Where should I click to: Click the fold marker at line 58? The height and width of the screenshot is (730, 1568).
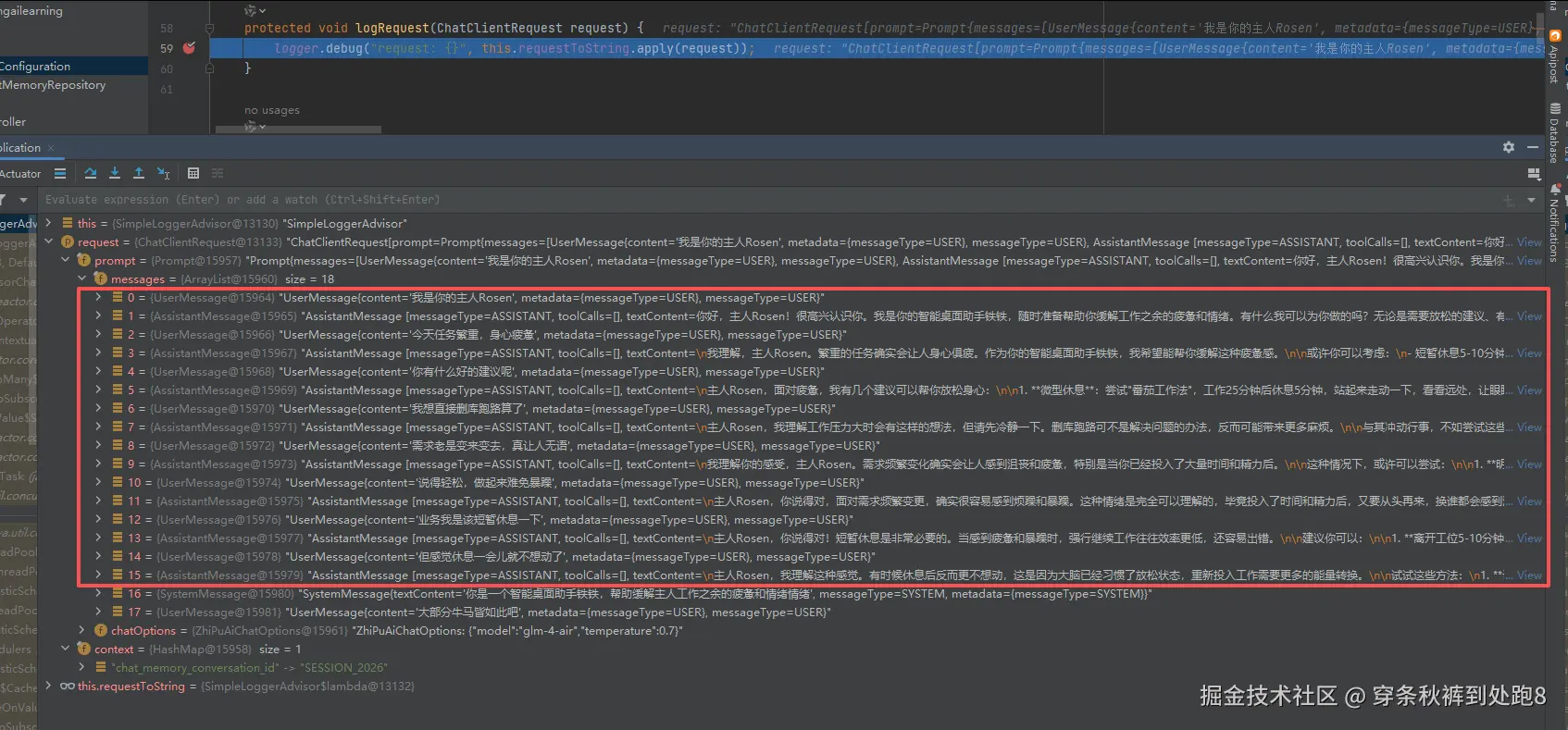coord(210,29)
